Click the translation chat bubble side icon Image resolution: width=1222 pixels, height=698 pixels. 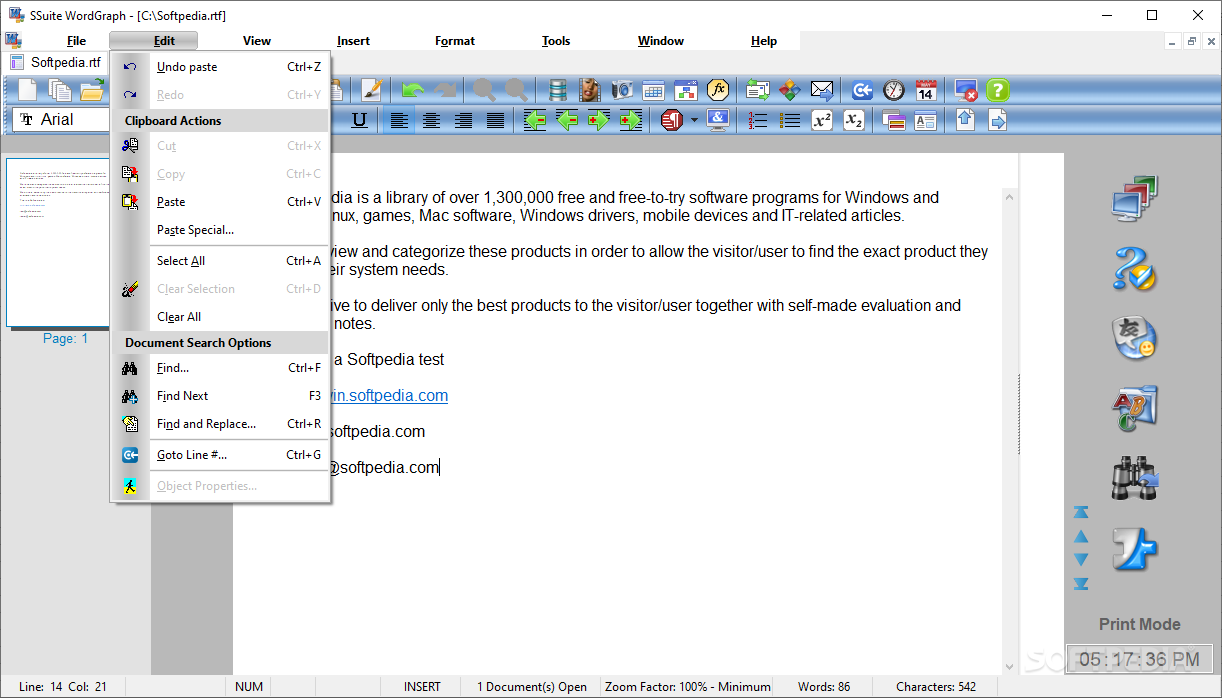(x=1134, y=339)
